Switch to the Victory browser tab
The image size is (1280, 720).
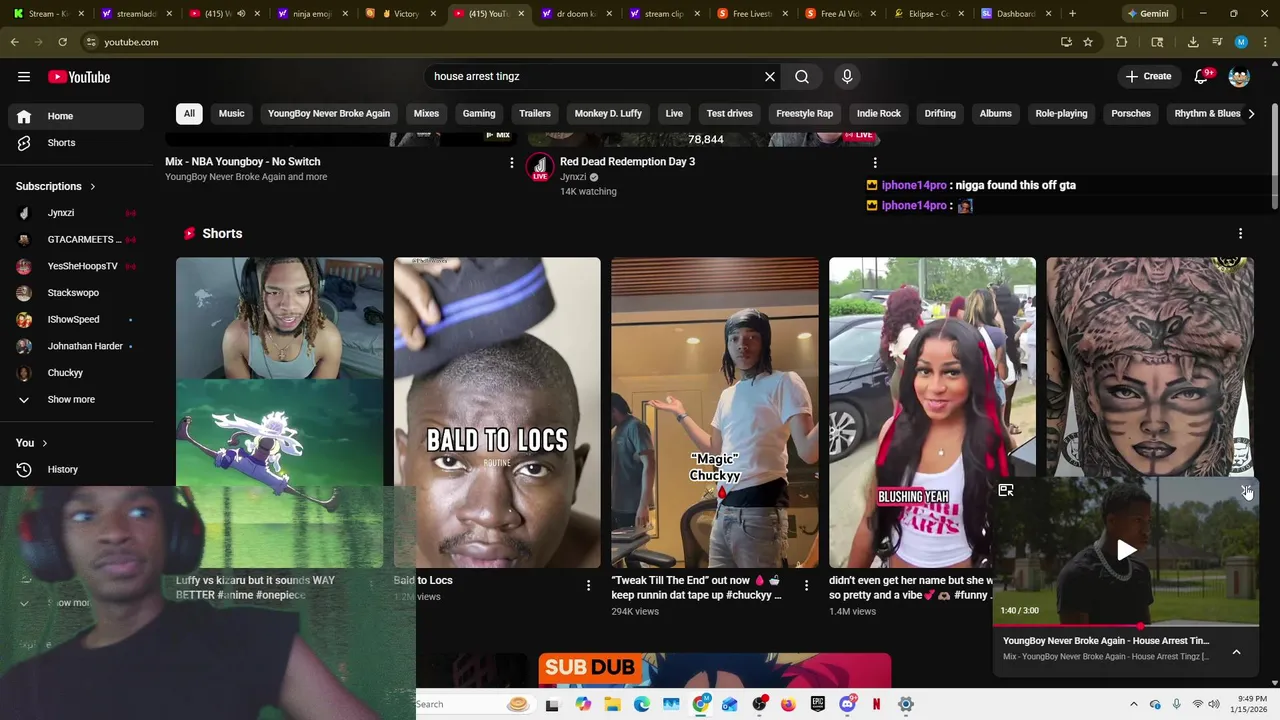(400, 14)
